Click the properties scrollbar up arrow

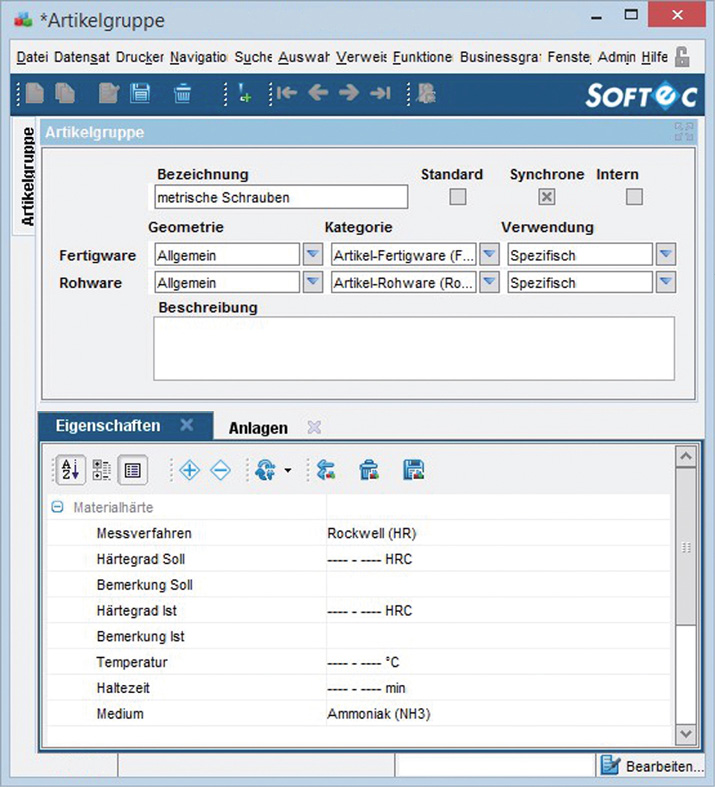pyautogui.click(x=686, y=456)
